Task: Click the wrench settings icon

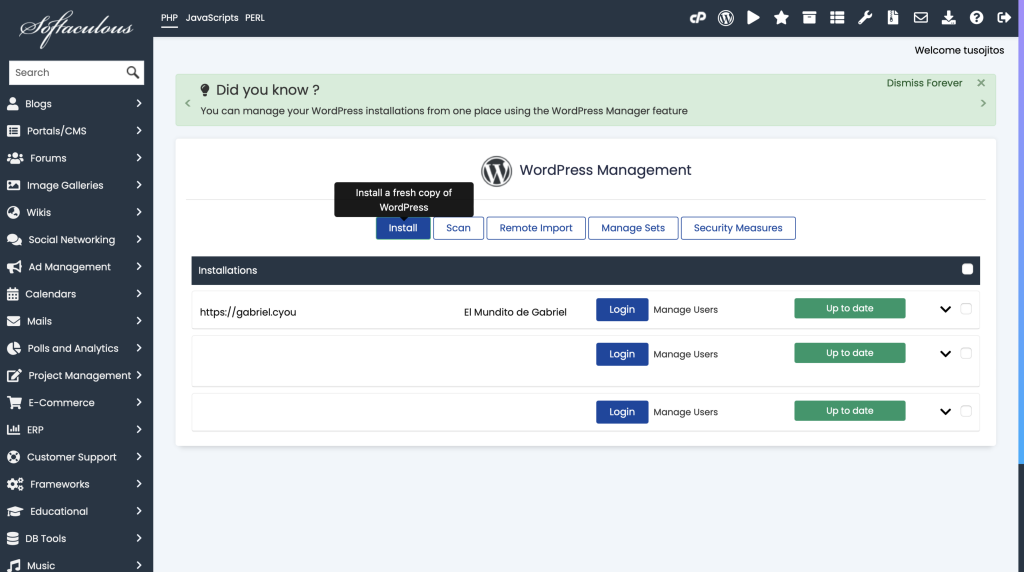Action: pyautogui.click(x=865, y=18)
